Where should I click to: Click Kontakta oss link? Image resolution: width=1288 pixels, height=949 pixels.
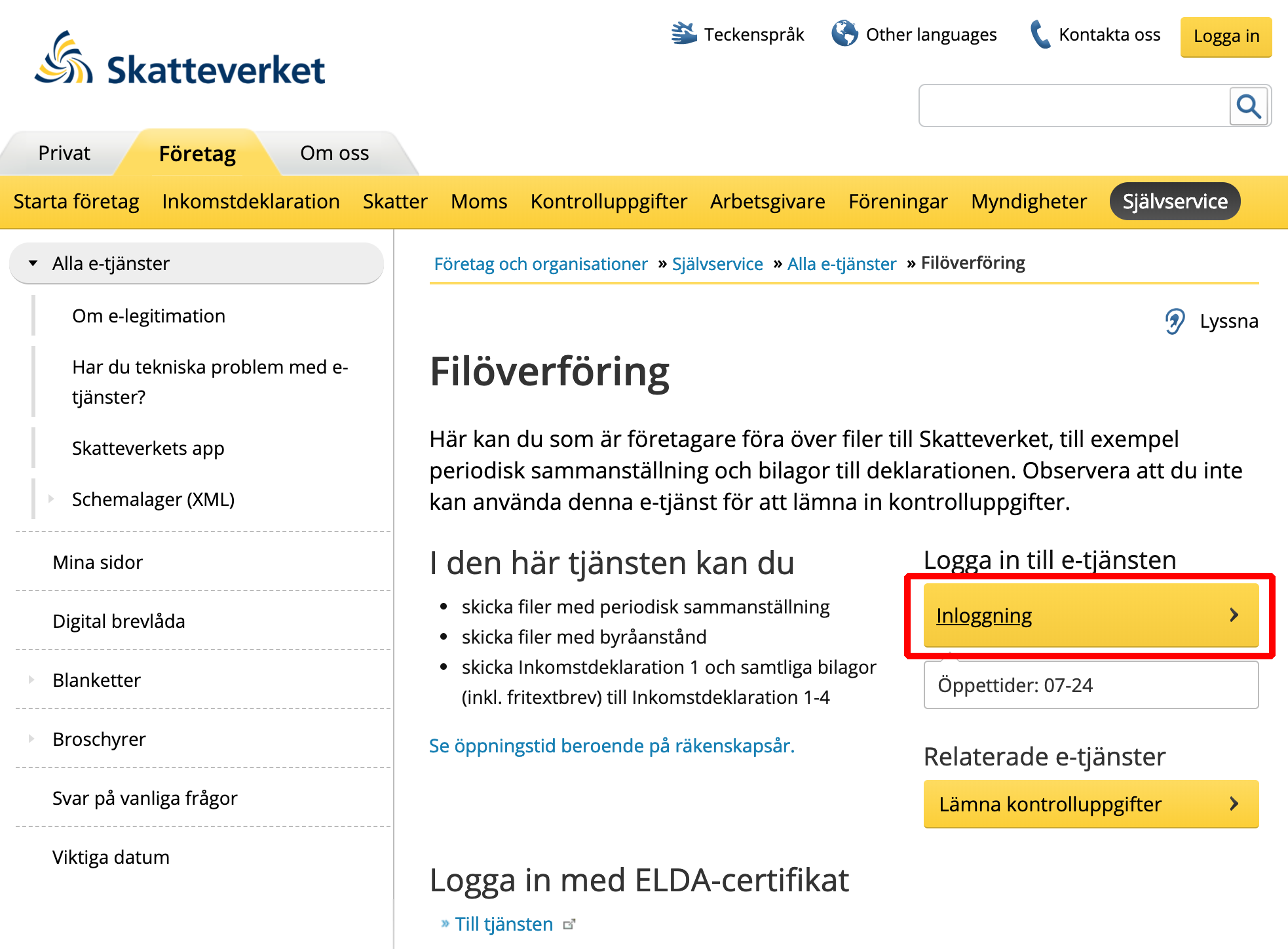[1110, 34]
